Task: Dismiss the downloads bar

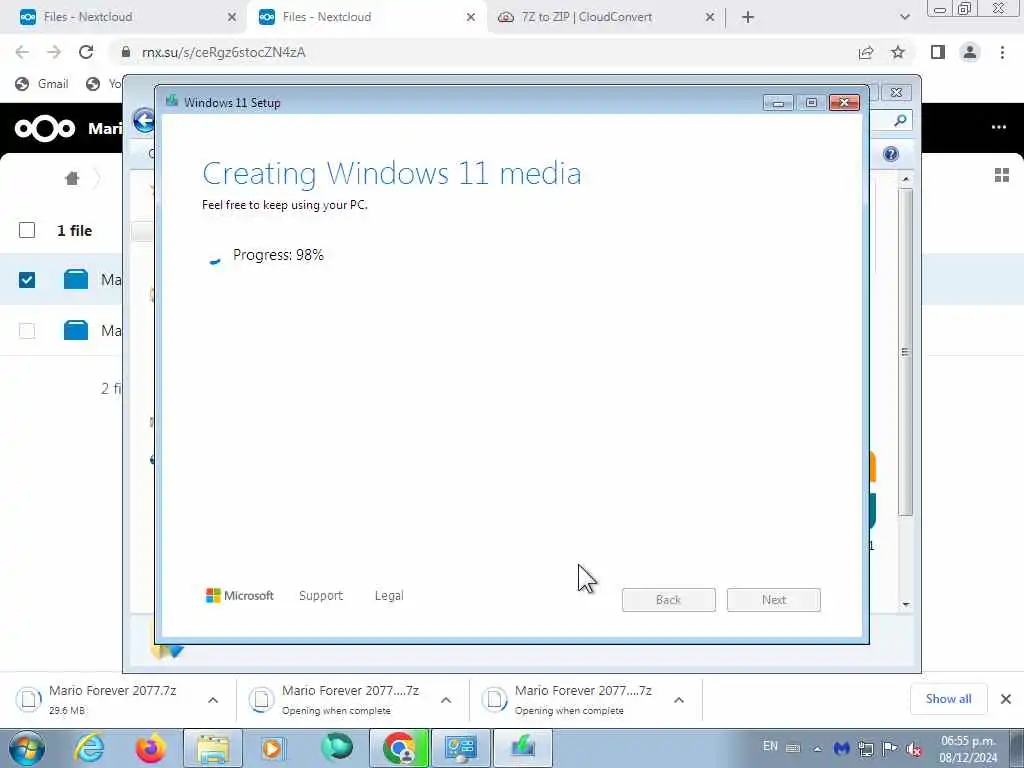Action: click(x=1006, y=699)
